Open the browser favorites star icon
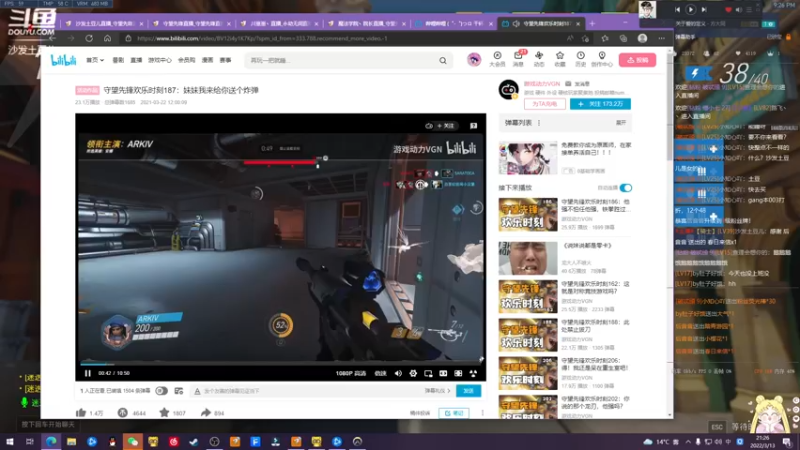Image resolution: width=800 pixels, height=450 pixels. click(x=605, y=38)
